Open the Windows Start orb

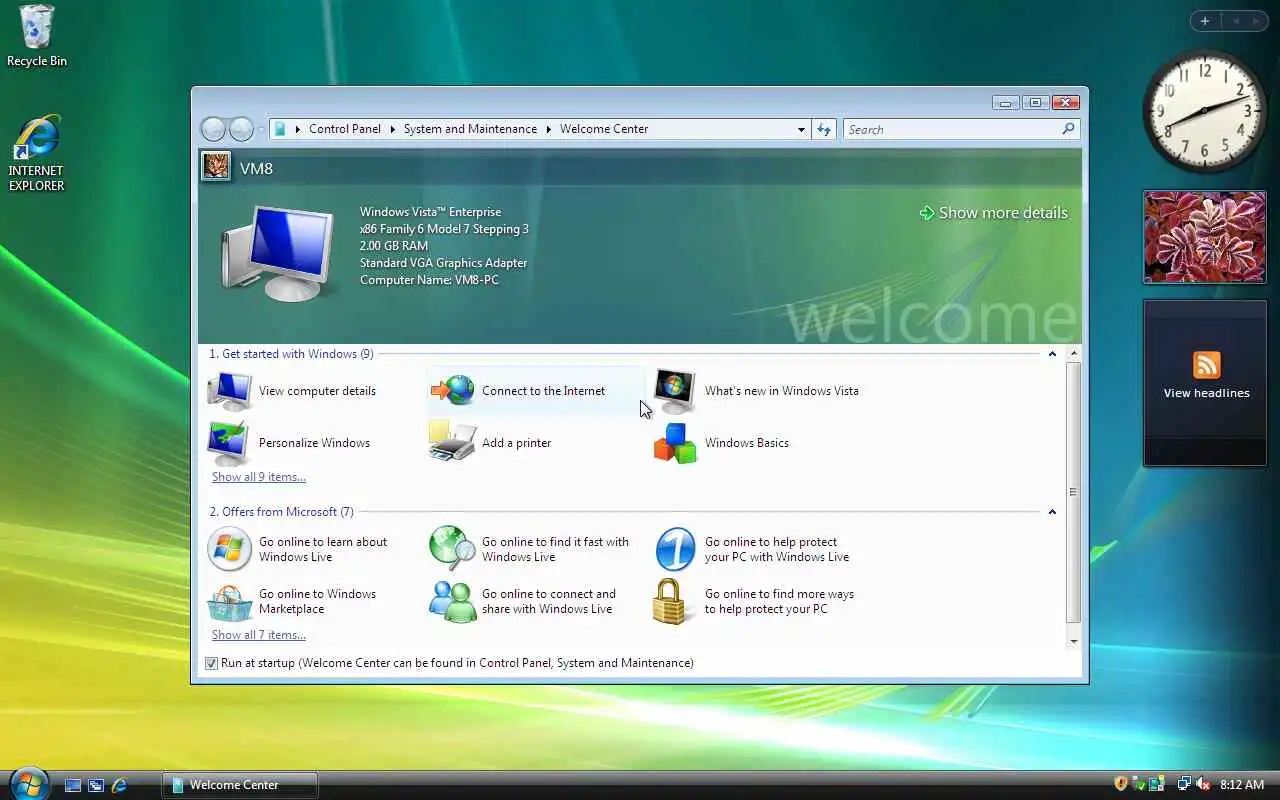coord(28,782)
